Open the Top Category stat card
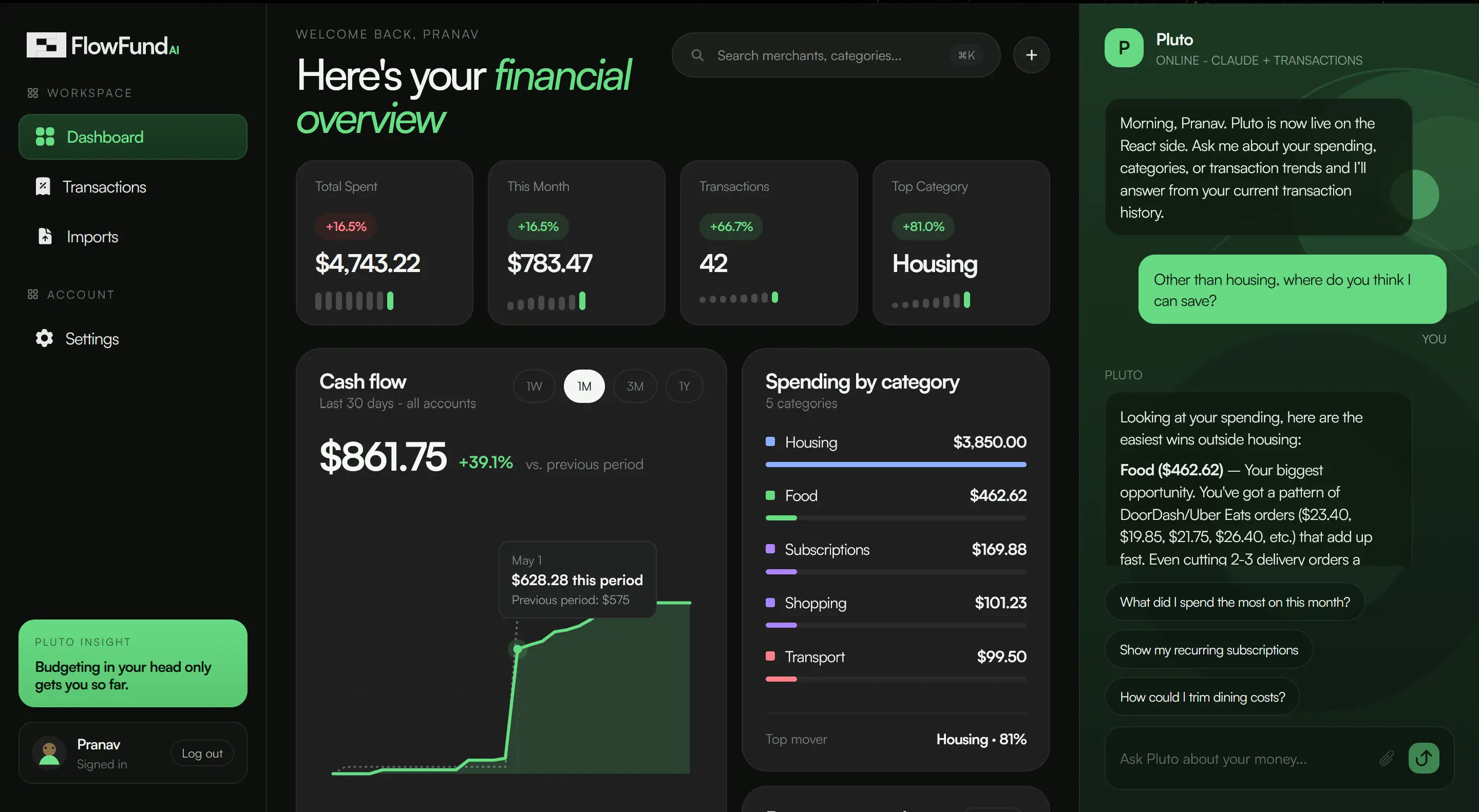Image resolution: width=1479 pixels, height=812 pixels. tap(961, 243)
